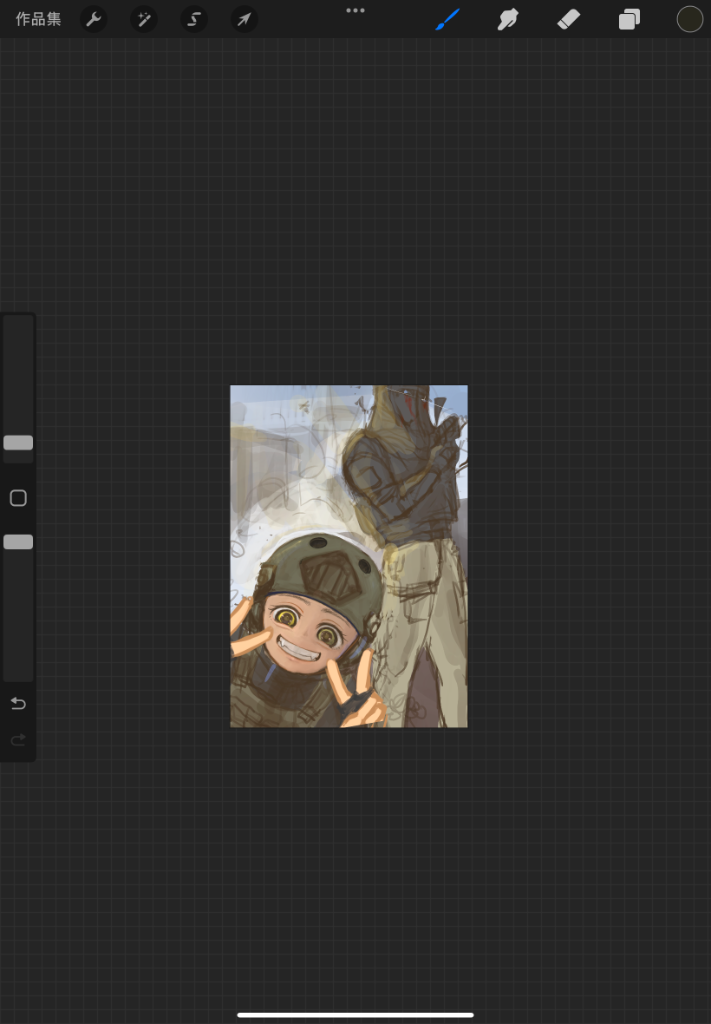Activate the Transform arrow tool
The height and width of the screenshot is (1024, 711).
(244, 19)
